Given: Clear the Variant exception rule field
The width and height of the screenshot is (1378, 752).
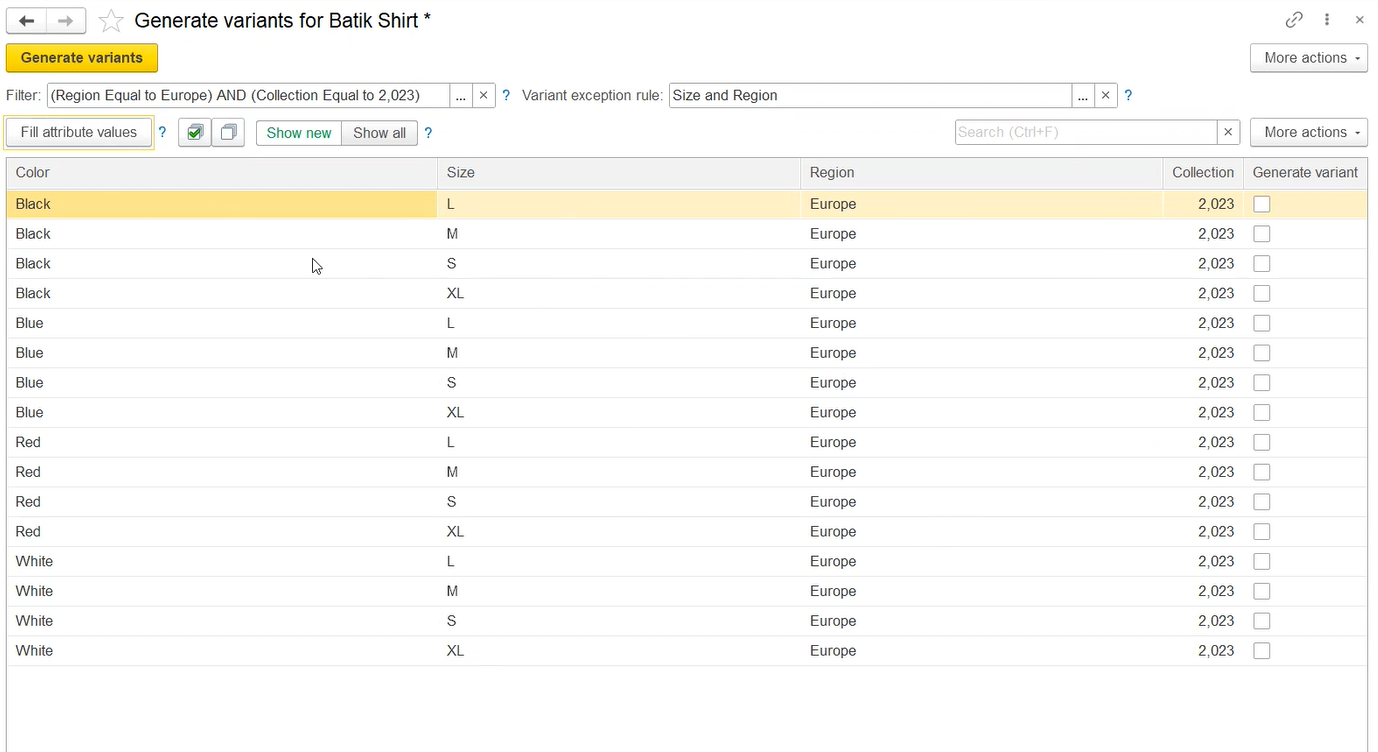Looking at the screenshot, I should click(1105, 95).
